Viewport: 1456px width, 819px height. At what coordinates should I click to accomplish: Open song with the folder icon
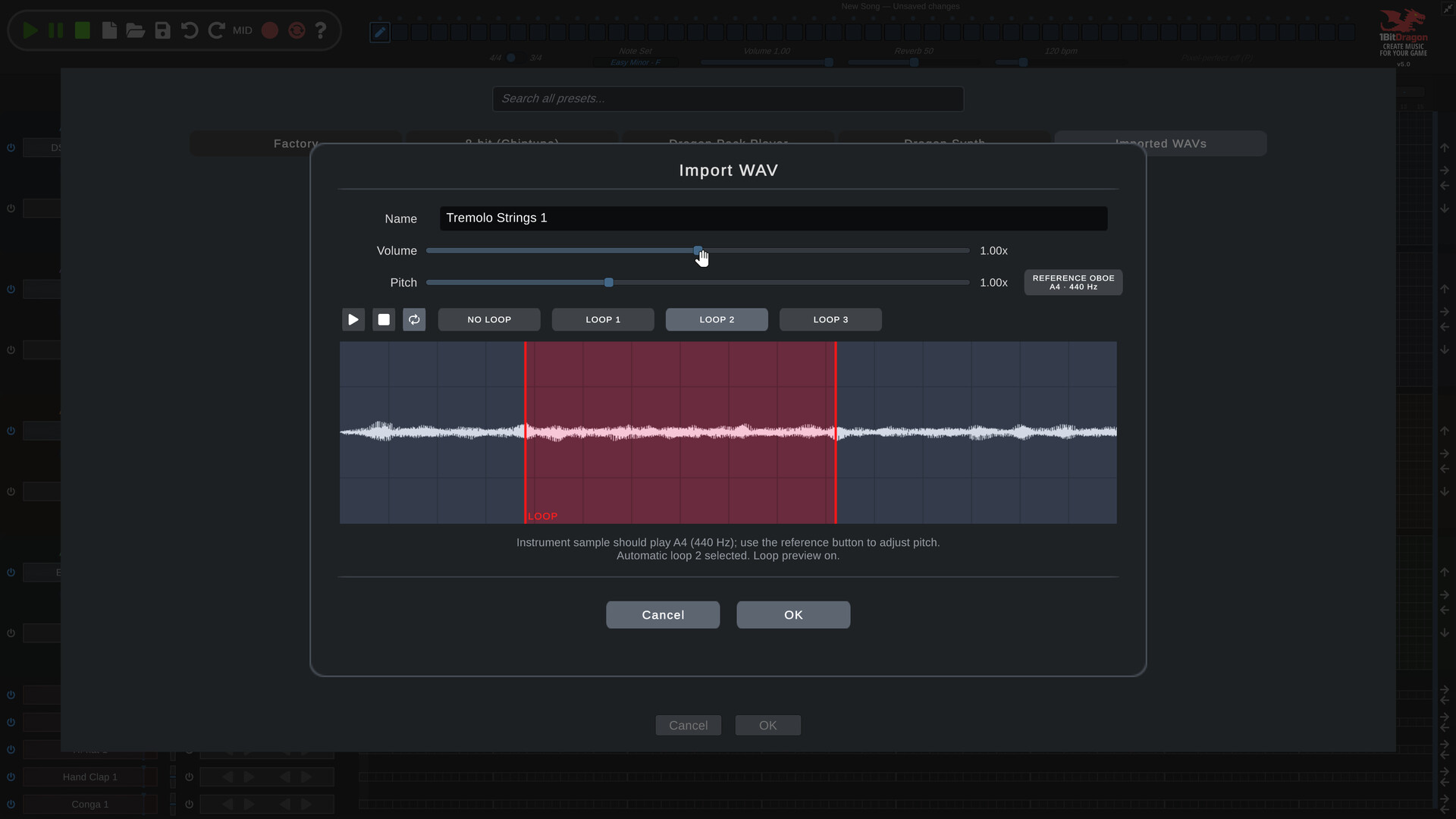point(136,30)
